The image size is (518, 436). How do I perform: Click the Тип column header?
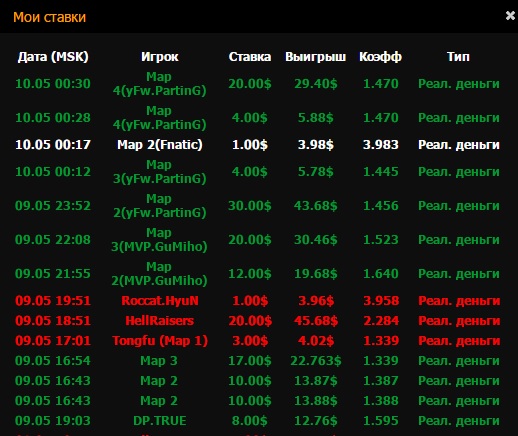tap(458, 57)
